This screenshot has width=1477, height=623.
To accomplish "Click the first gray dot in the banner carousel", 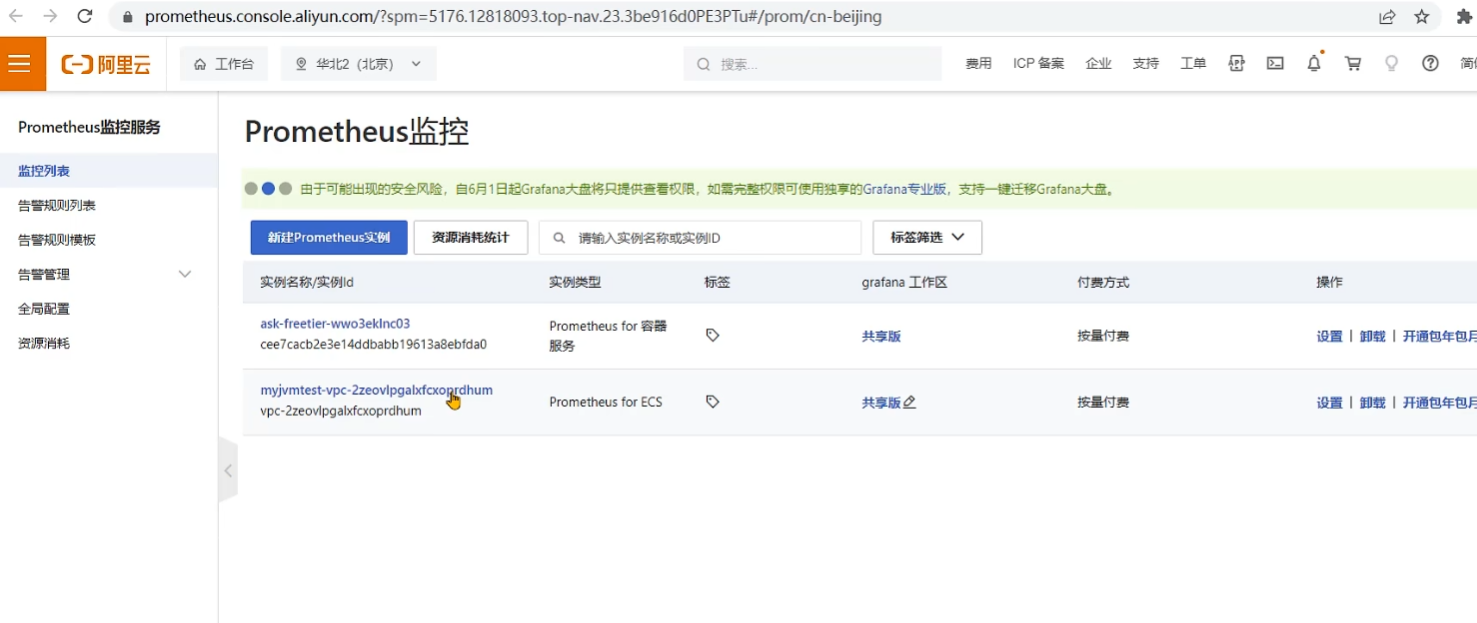I will click(251, 188).
